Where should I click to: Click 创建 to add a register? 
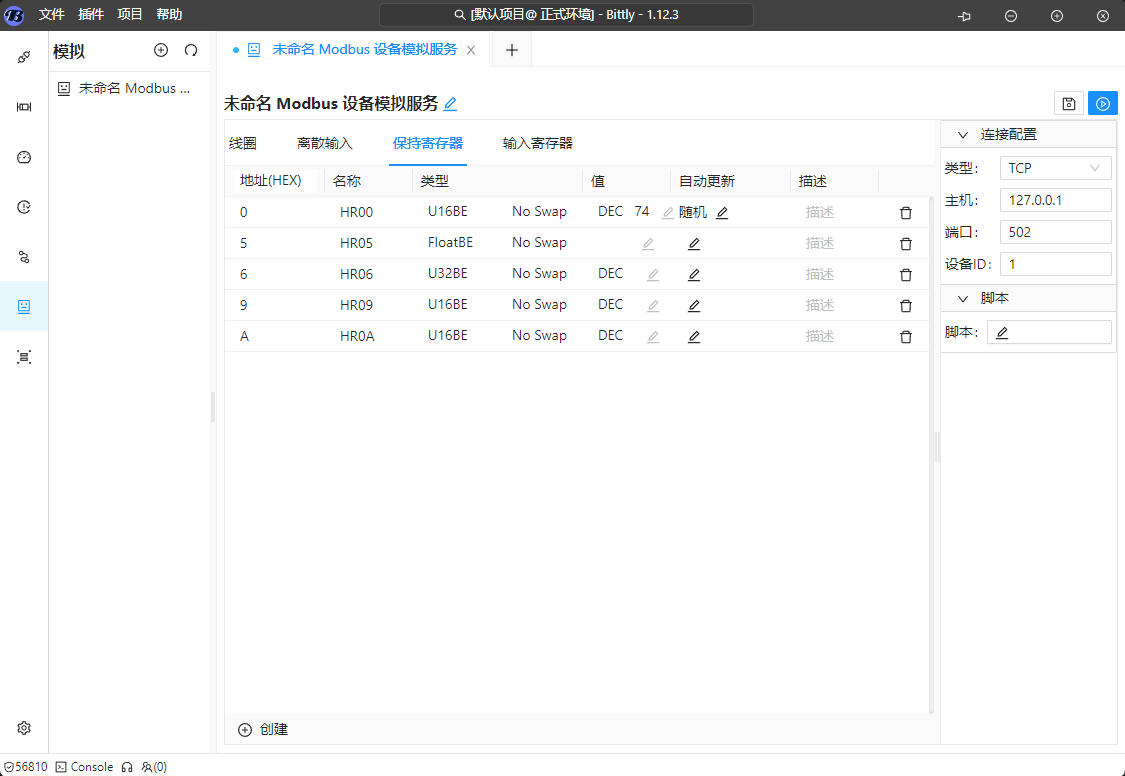coord(263,730)
